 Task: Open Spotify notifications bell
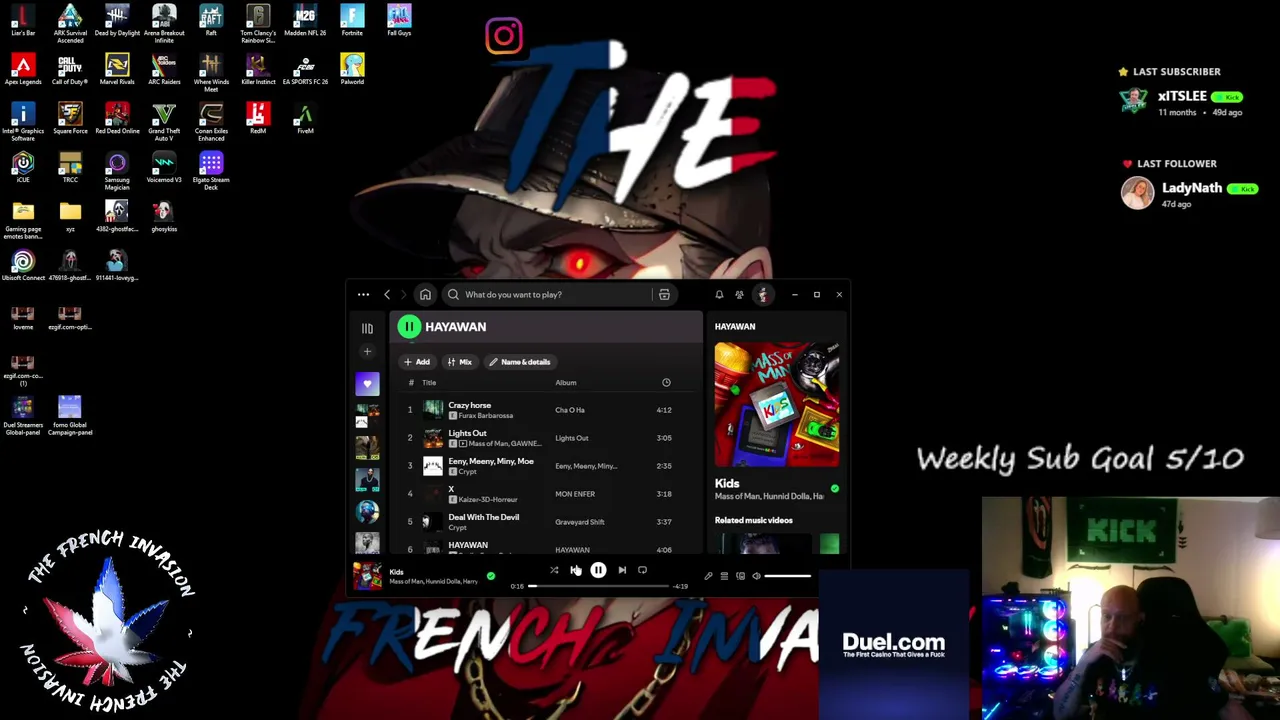(719, 295)
